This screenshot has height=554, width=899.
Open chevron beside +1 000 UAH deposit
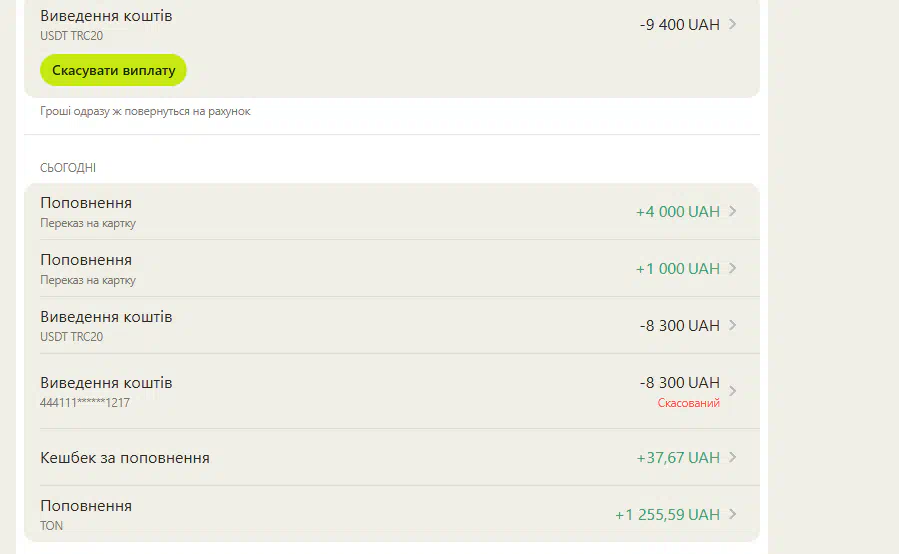733,268
